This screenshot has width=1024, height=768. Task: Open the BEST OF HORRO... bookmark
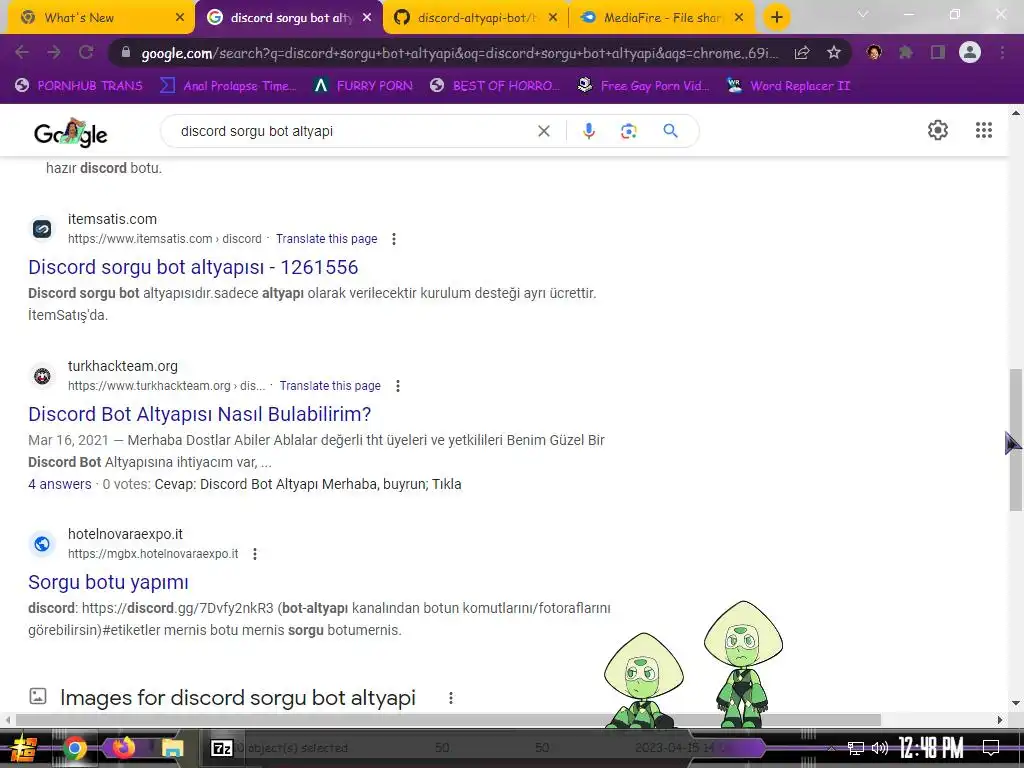point(495,86)
